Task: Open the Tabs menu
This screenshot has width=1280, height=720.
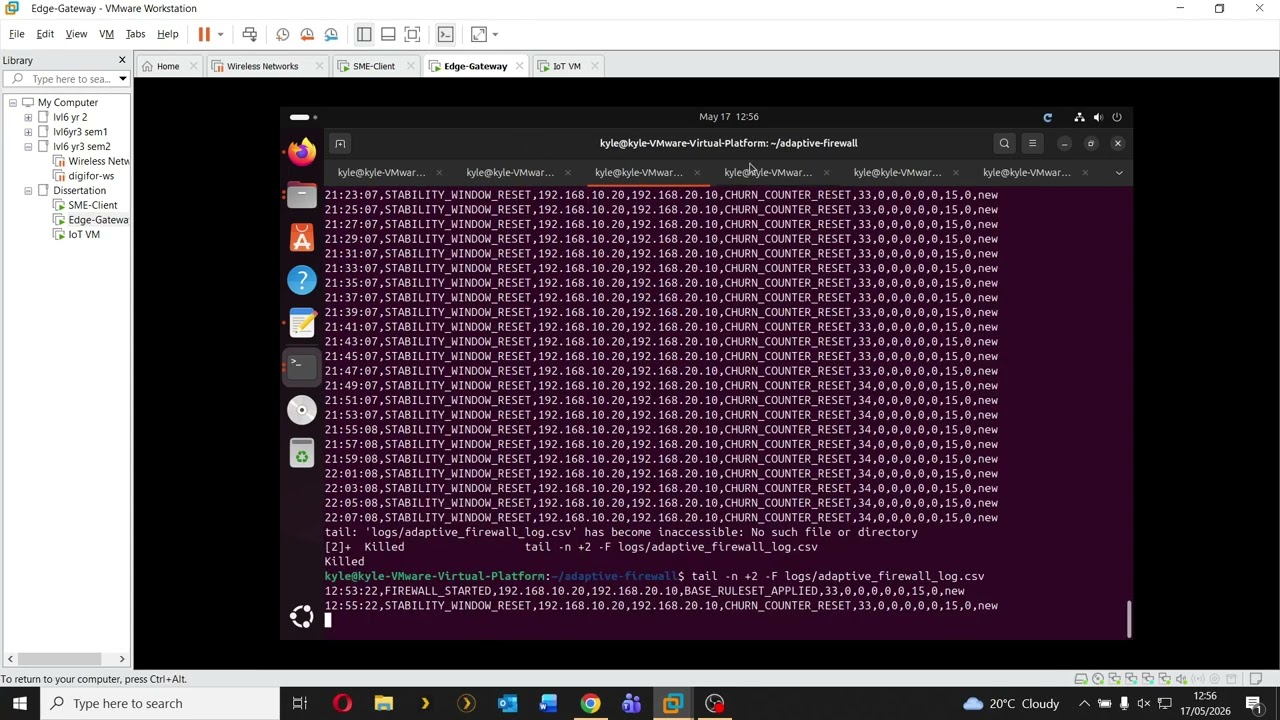Action: [x=135, y=34]
